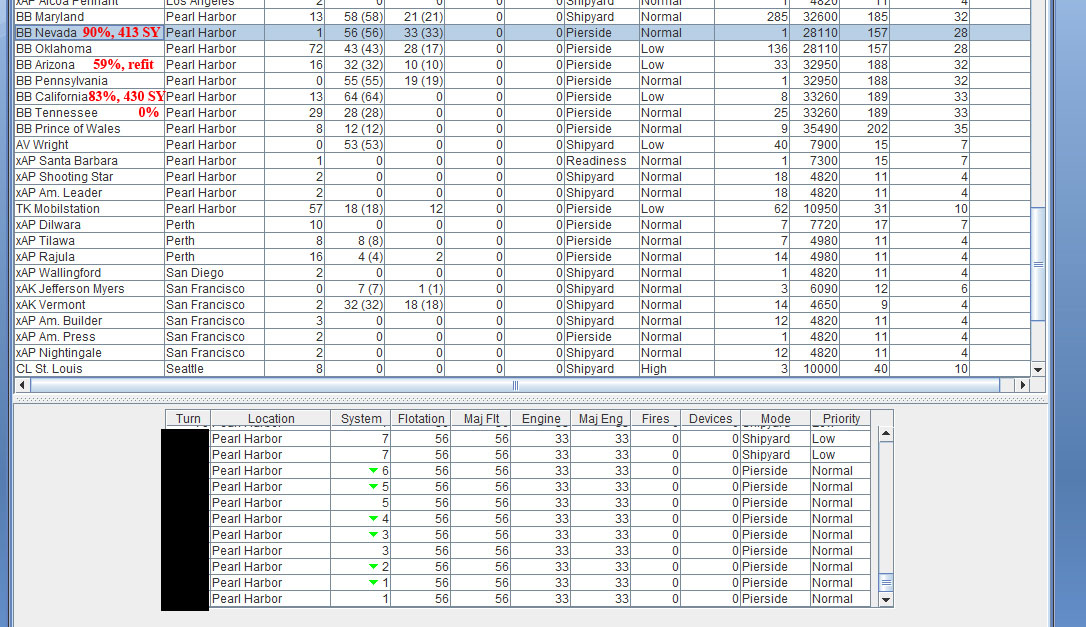Select the BB California row
Screen dimensions: 1086x627
coord(522,96)
